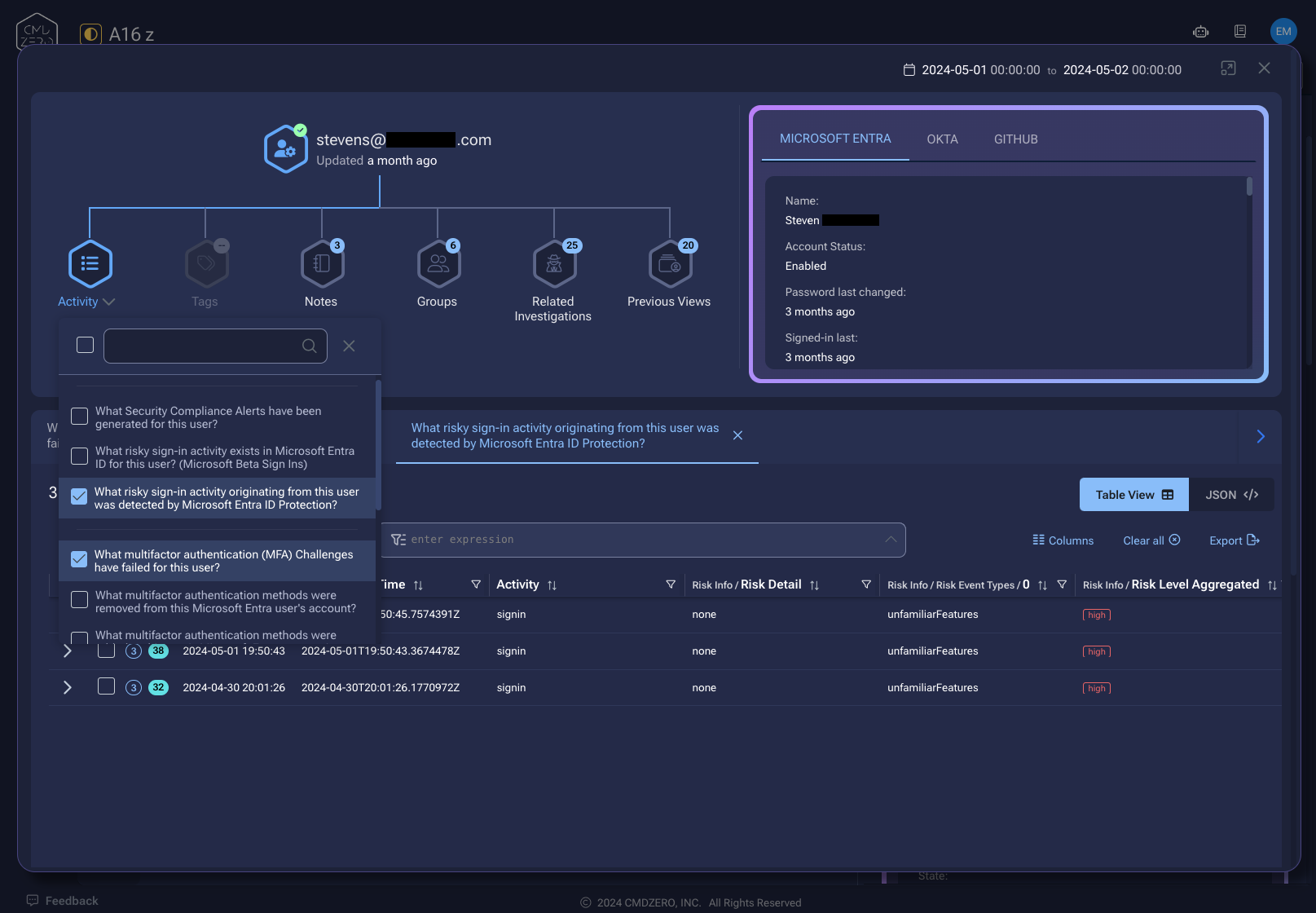Uncheck the Entra ID Protection risky sign-in question
1316x913 pixels.
(x=79, y=496)
